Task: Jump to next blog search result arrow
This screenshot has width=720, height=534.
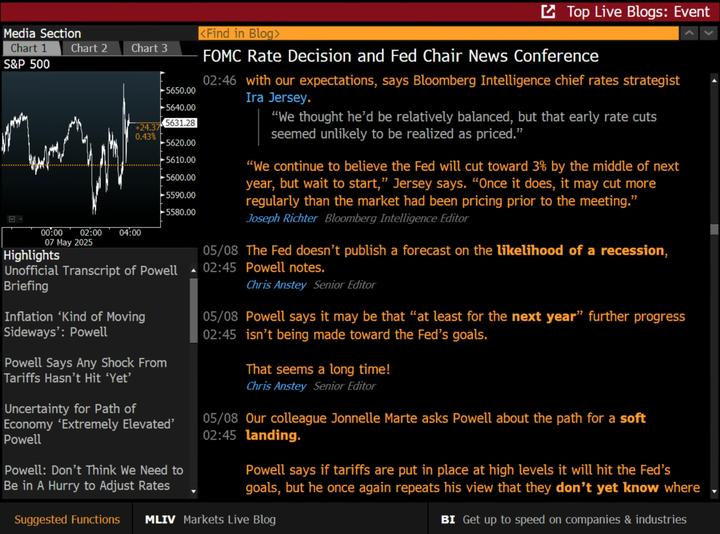Action: coord(709,33)
